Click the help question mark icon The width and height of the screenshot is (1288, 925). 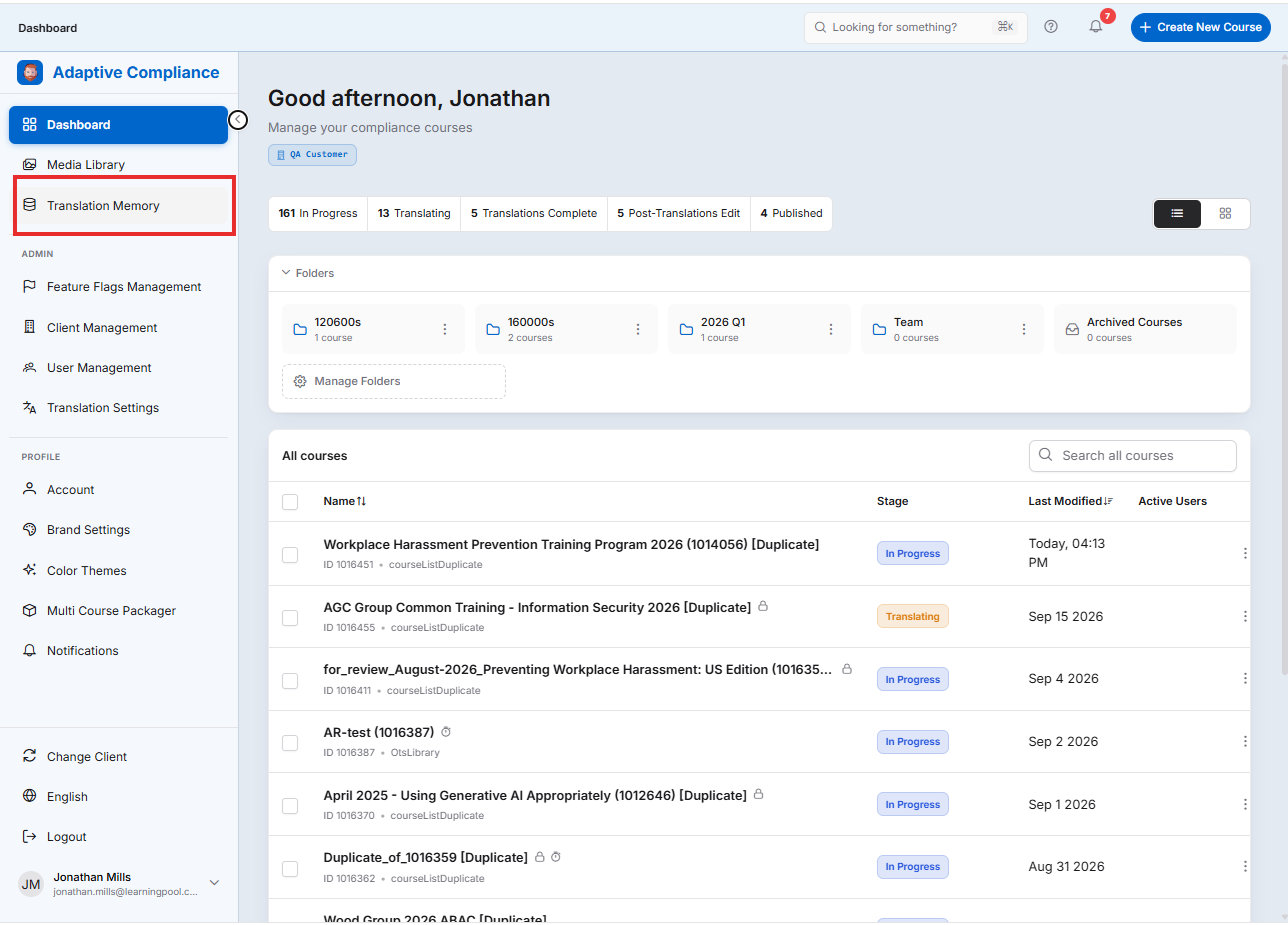click(1051, 27)
